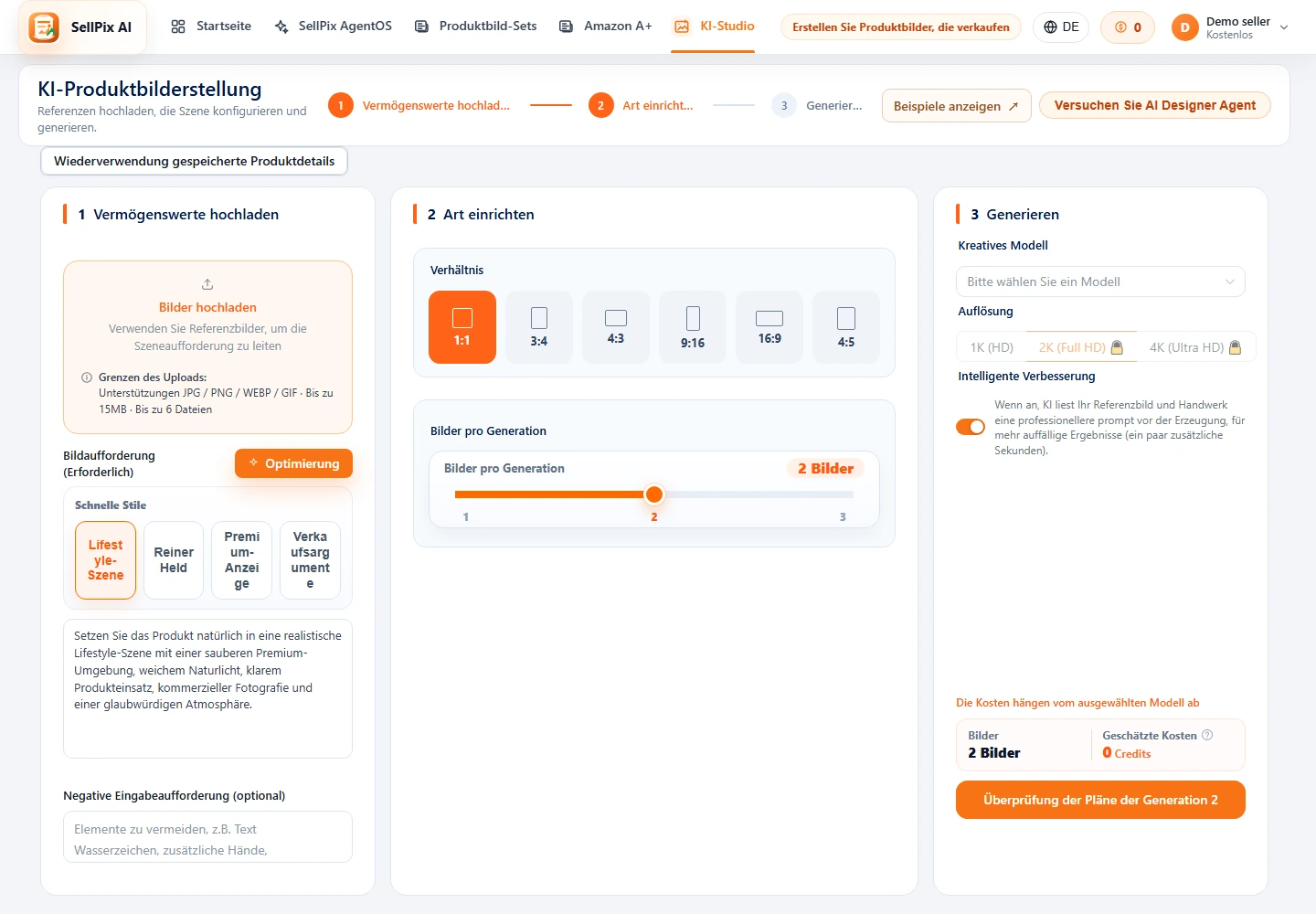Click the upload arrow icon above Bilder hochladen
Viewport: 1316px width, 914px height.
pyautogui.click(x=207, y=284)
